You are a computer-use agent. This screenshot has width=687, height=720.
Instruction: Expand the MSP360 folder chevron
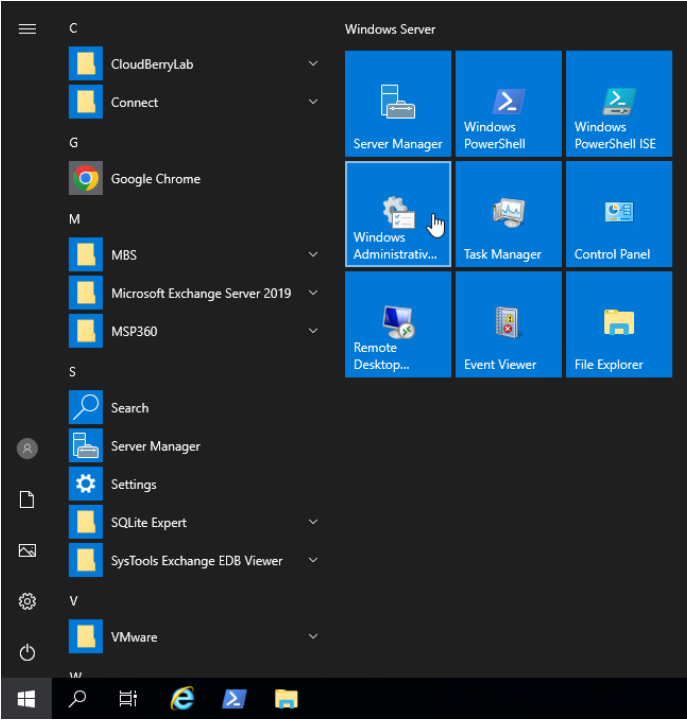[313, 331]
